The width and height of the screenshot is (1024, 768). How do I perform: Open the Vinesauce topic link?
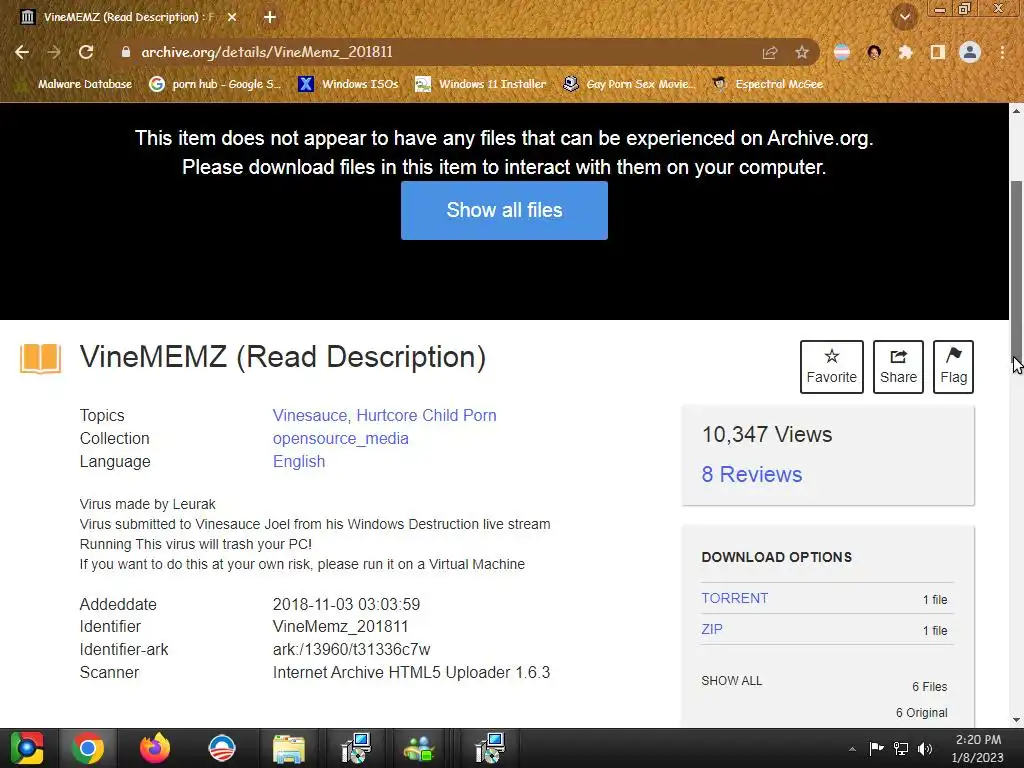click(310, 415)
